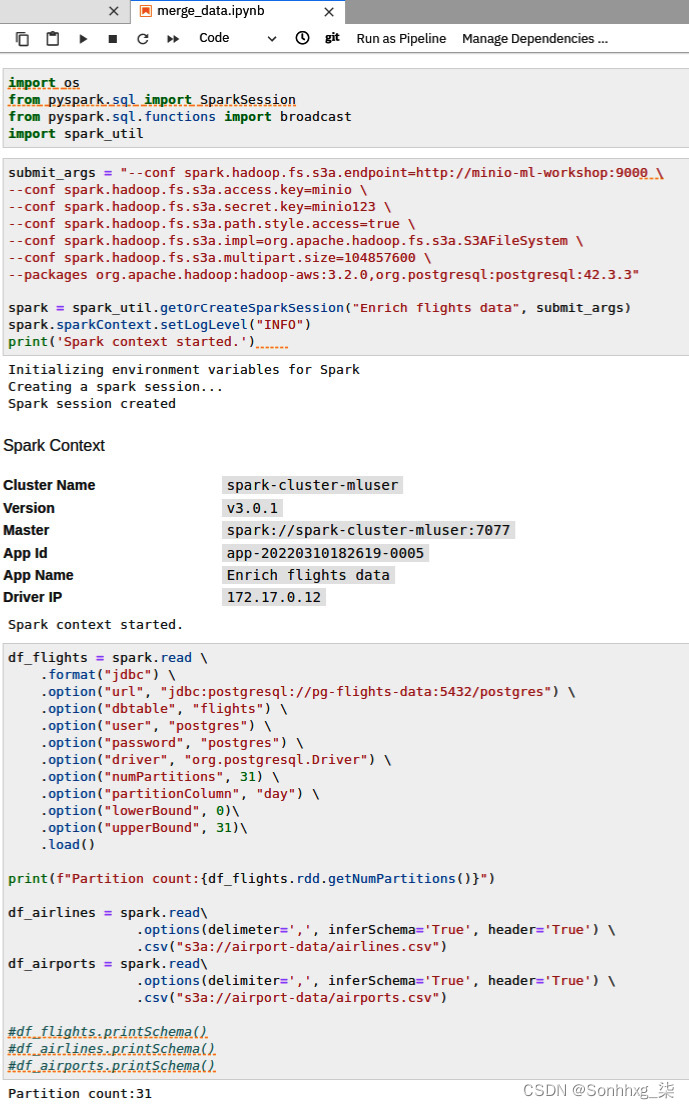Interrupt the kernel with stop button
Viewport: 689px width, 1109px height.
(x=112, y=39)
